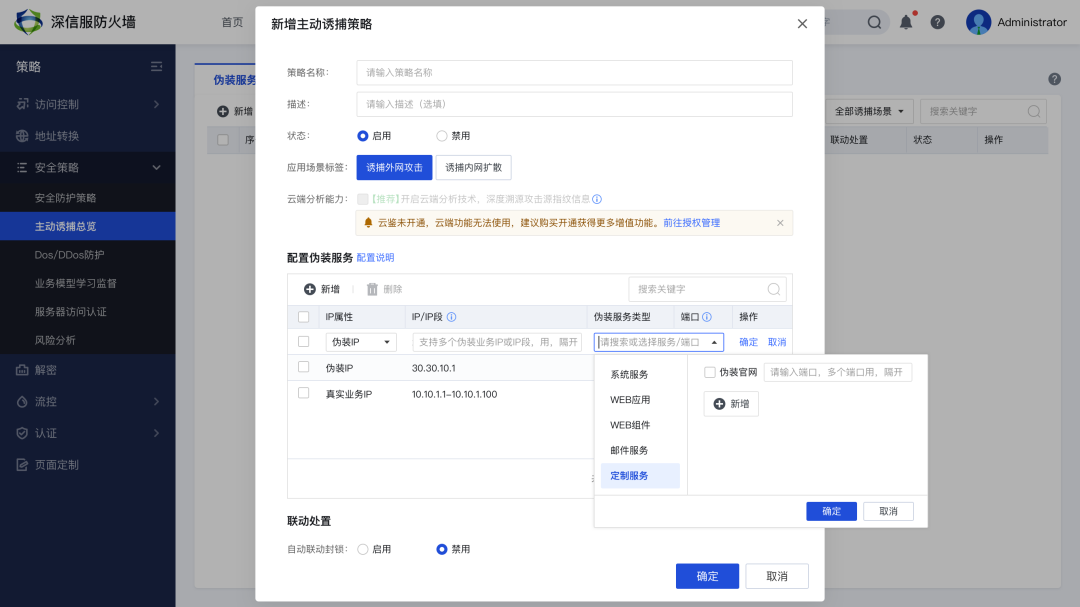Image resolution: width=1080 pixels, height=607 pixels.
Task: Choose WEB应用 from the service category list
Action: pyautogui.click(x=630, y=400)
